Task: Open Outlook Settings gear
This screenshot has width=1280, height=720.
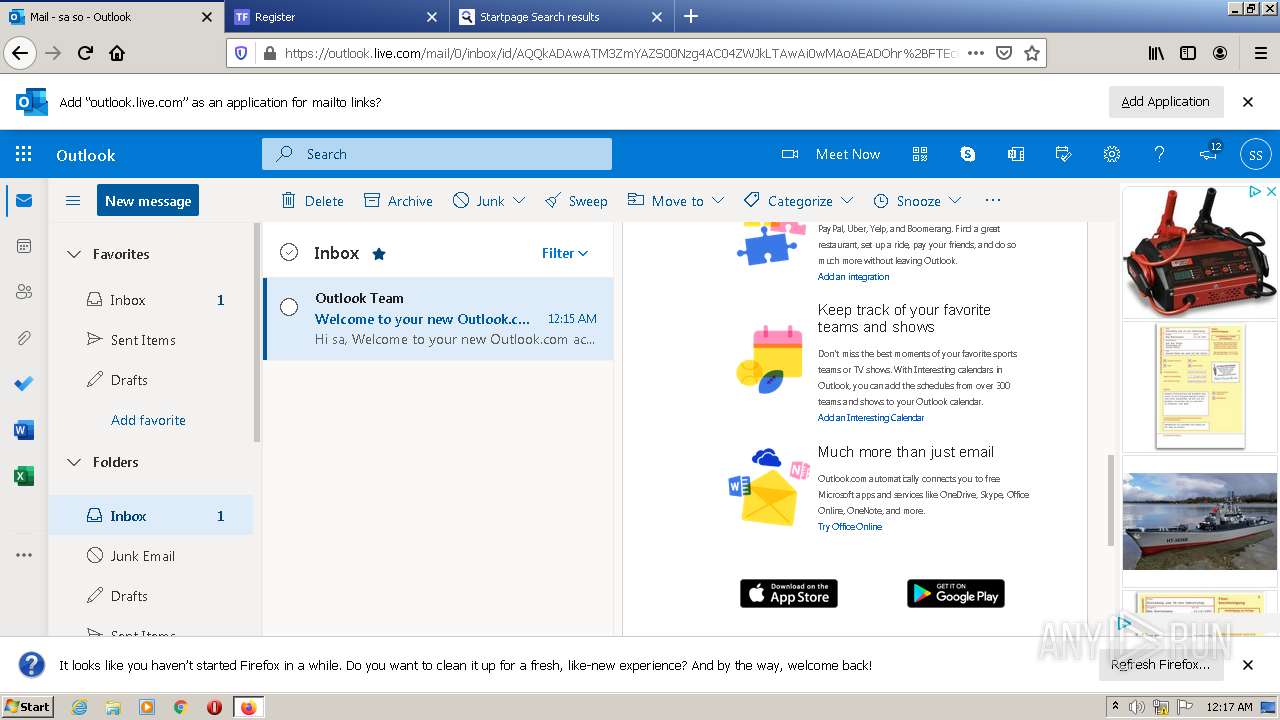Action: (x=1111, y=154)
